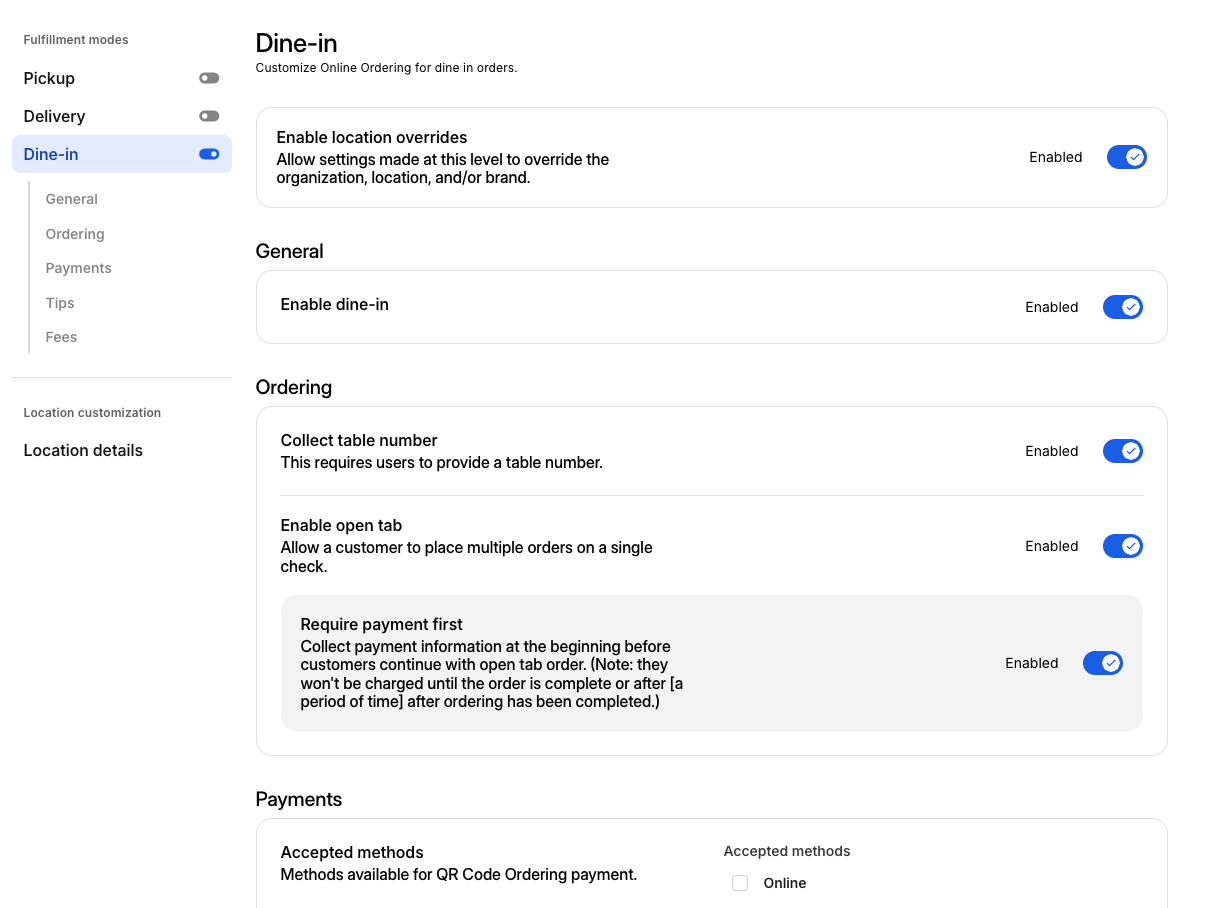
Task: Toggle the Dine-in sidebar switch
Action: point(208,154)
